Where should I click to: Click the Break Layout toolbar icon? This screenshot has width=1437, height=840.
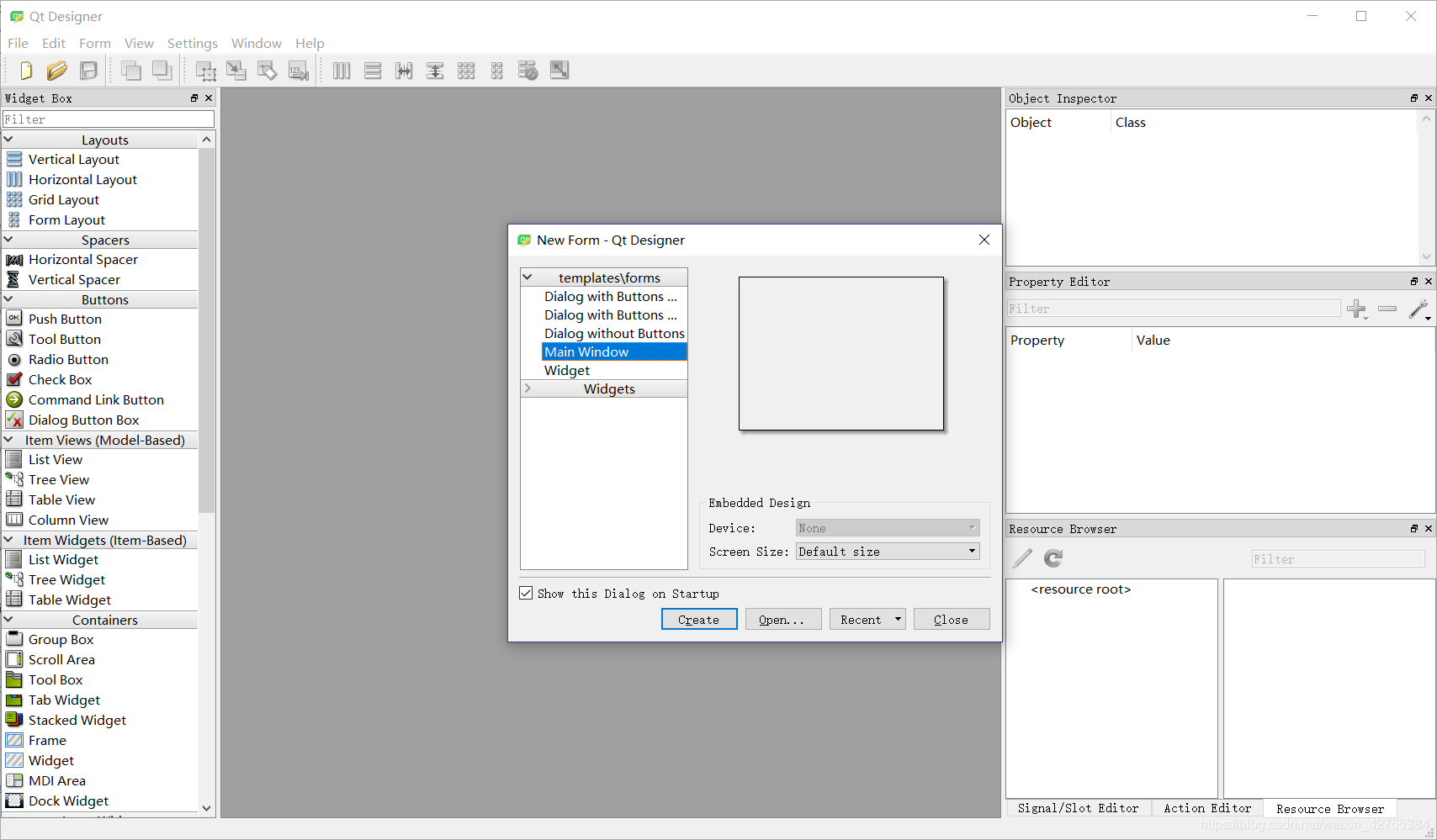click(x=528, y=71)
